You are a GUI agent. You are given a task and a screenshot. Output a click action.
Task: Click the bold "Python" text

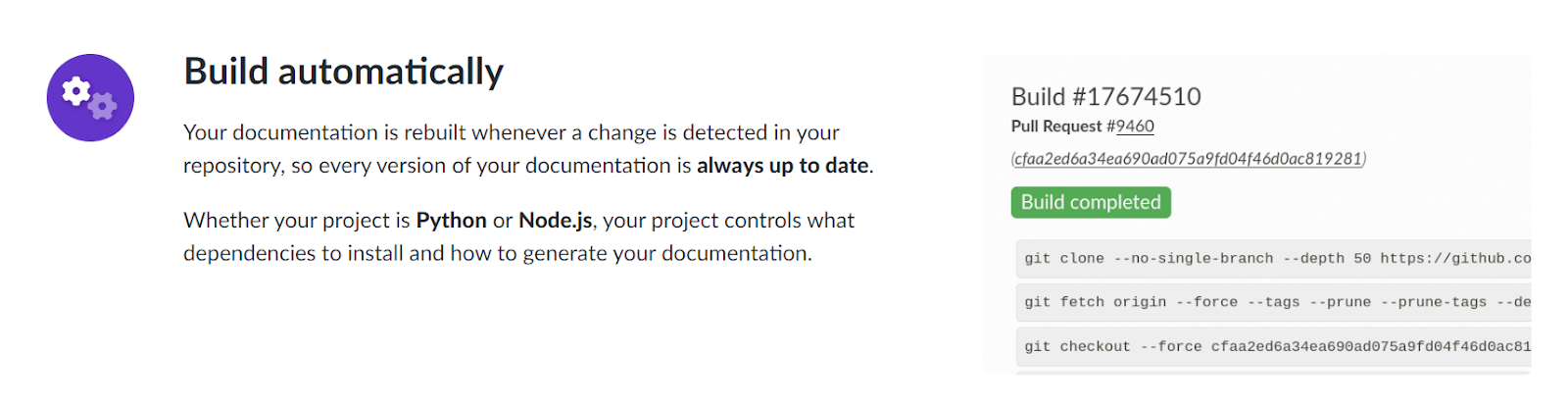[451, 221]
